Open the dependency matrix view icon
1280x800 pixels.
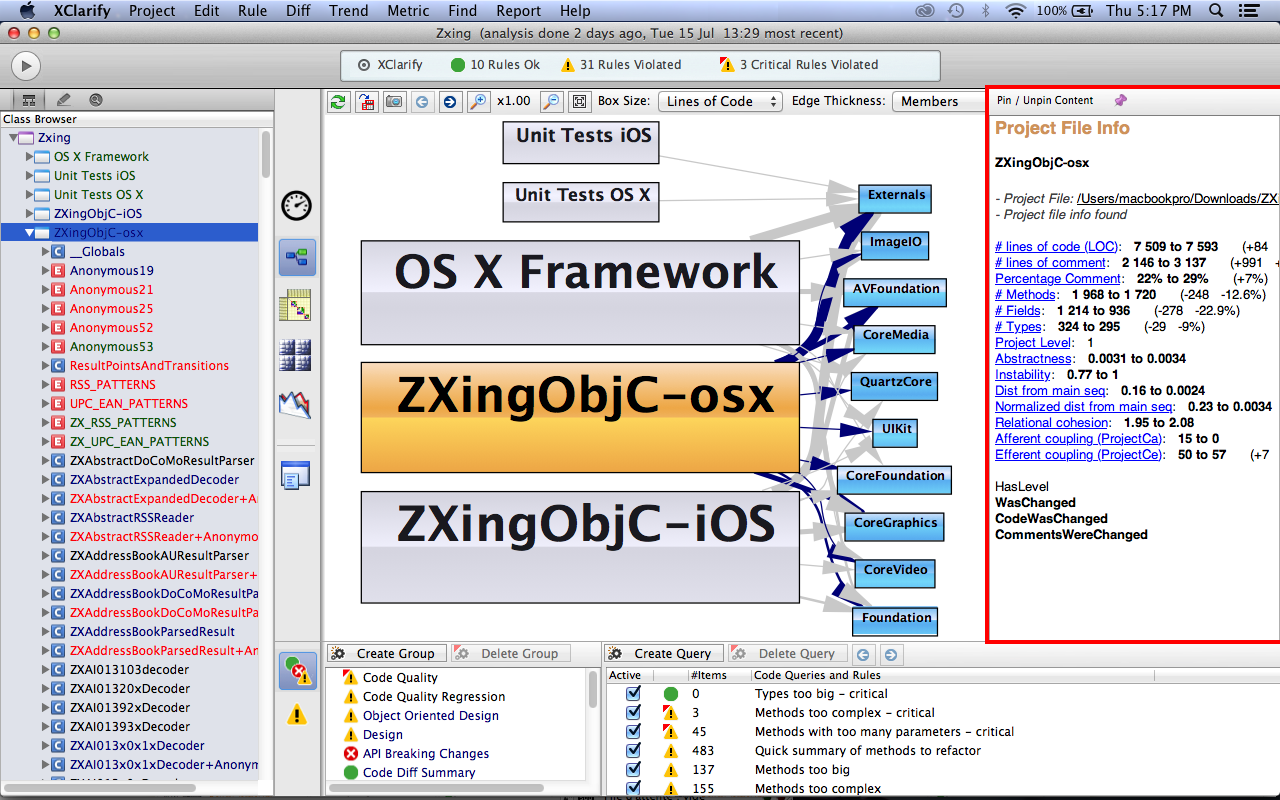297,305
